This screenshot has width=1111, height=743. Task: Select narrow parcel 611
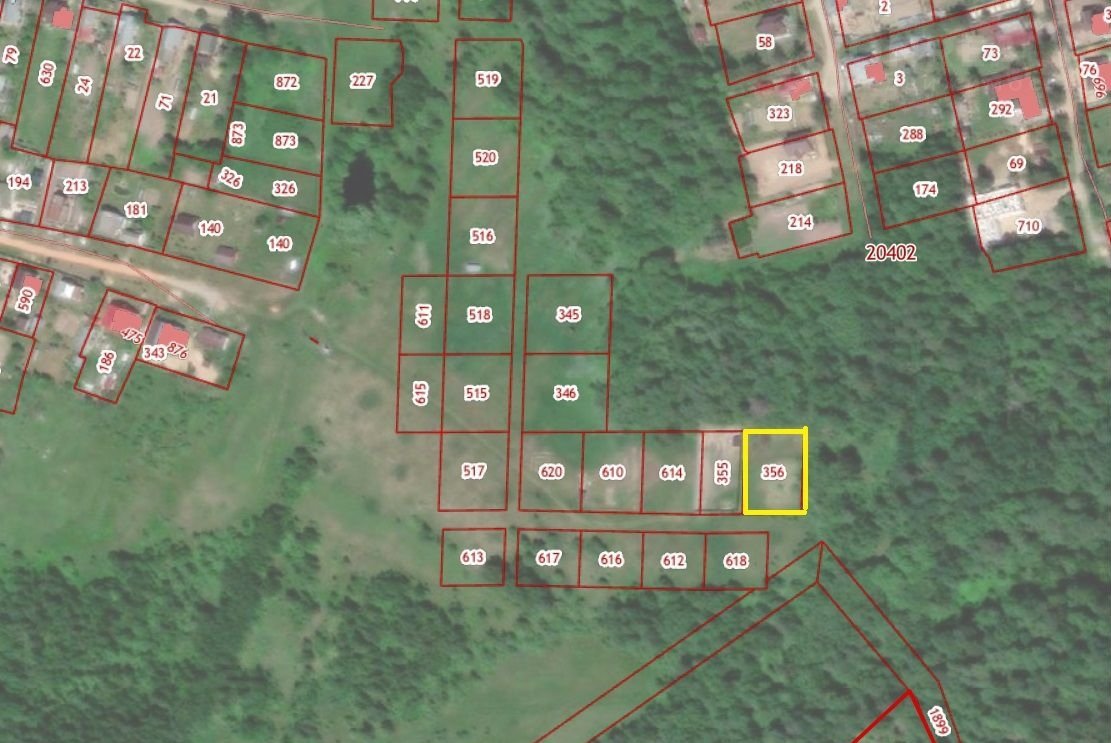[423, 314]
